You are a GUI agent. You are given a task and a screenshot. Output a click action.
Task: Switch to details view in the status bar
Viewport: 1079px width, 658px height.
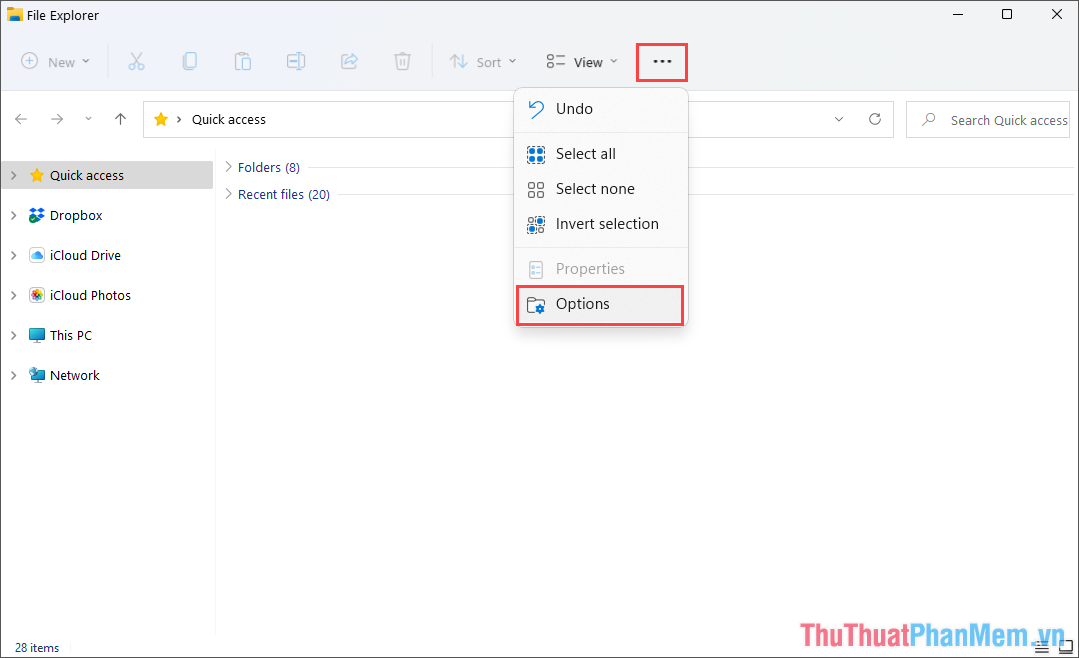(1041, 646)
